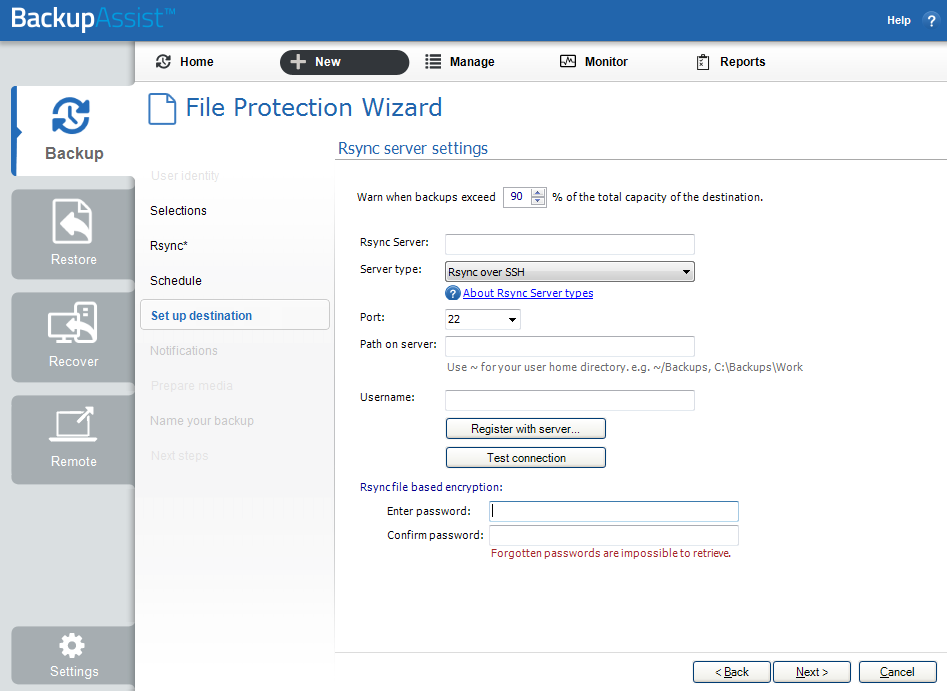Click the Path on server field
The width and height of the screenshot is (947, 691).
(570, 347)
